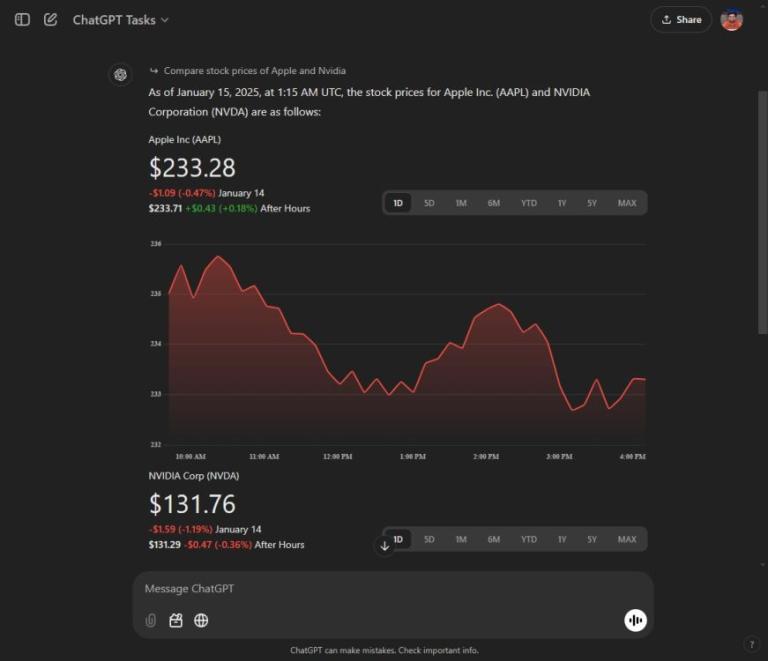Start voice mode with waveform button
The width and height of the screenshot is (768, 661).
coord(635,620)
